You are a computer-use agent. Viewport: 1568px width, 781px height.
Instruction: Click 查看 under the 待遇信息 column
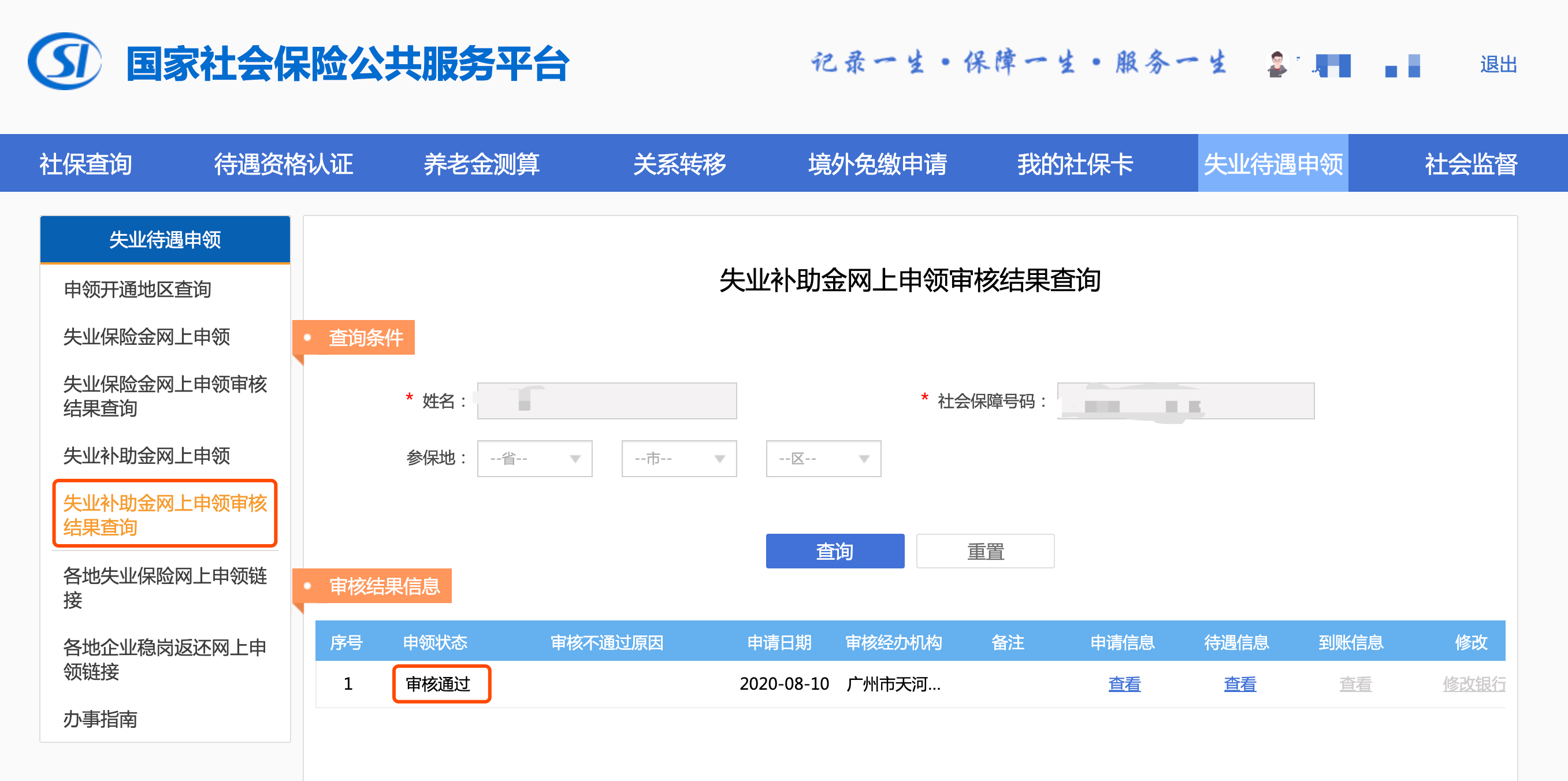1239,683
